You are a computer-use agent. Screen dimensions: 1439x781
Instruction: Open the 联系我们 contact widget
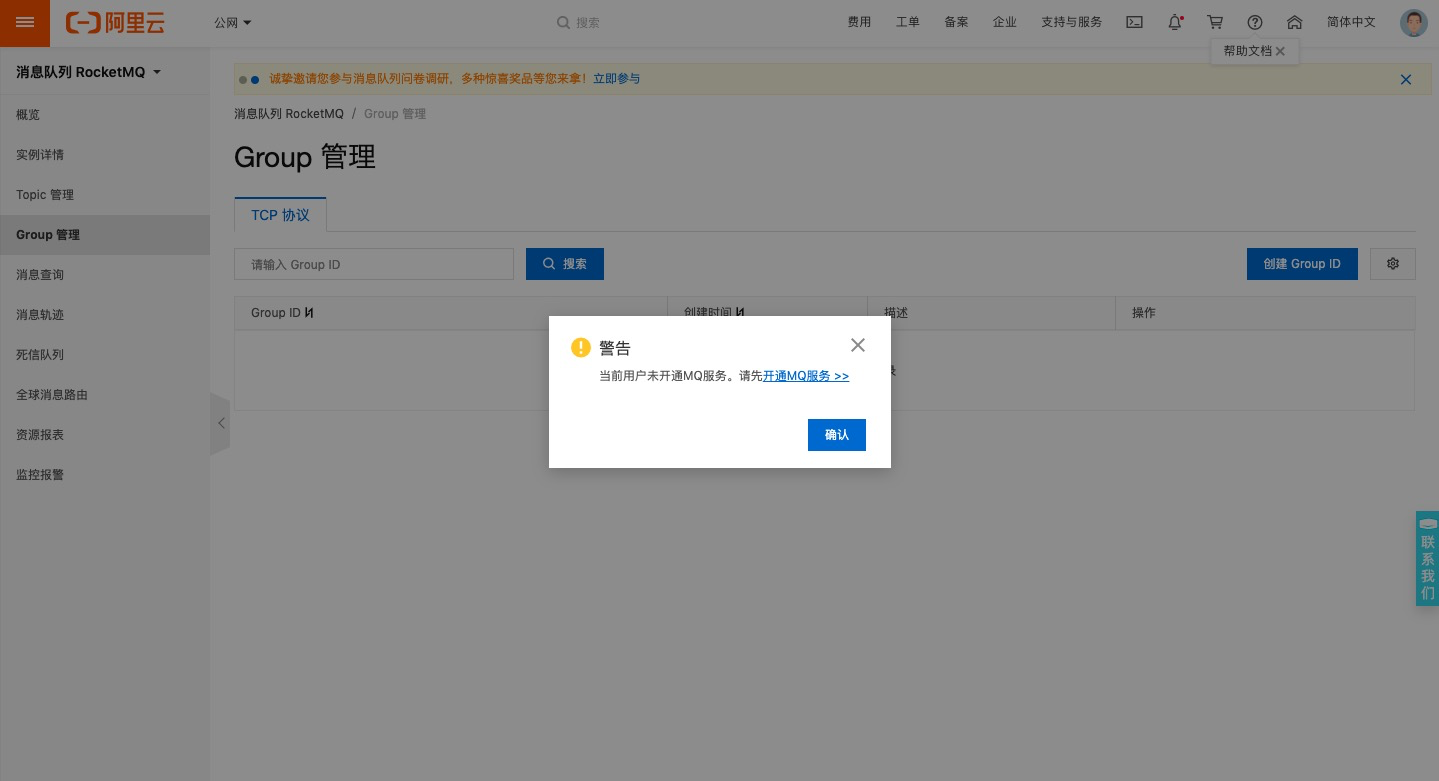click(1427, 558)
